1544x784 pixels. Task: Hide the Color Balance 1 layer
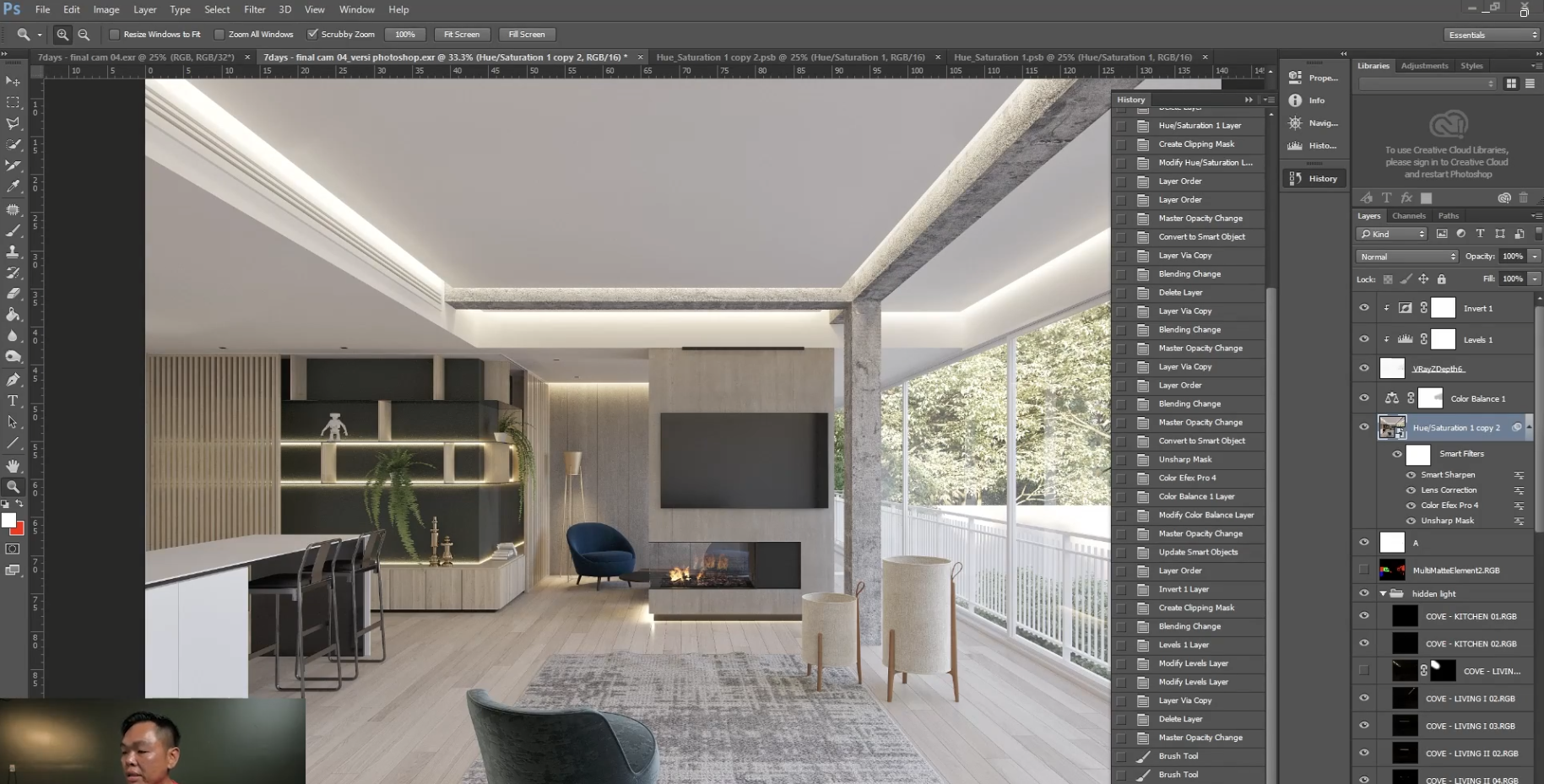[1364, 398]
